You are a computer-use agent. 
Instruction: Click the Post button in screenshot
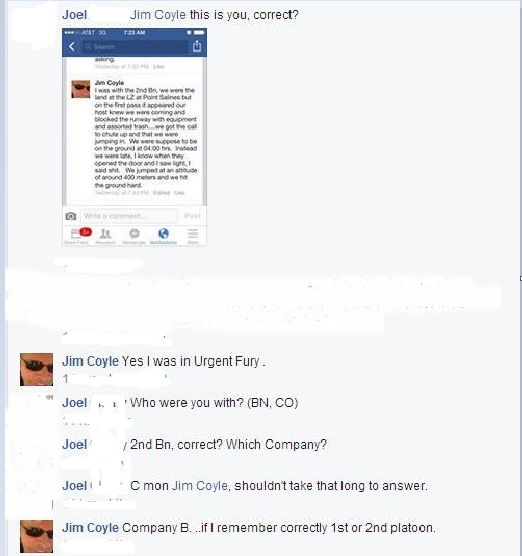[192, 216]
